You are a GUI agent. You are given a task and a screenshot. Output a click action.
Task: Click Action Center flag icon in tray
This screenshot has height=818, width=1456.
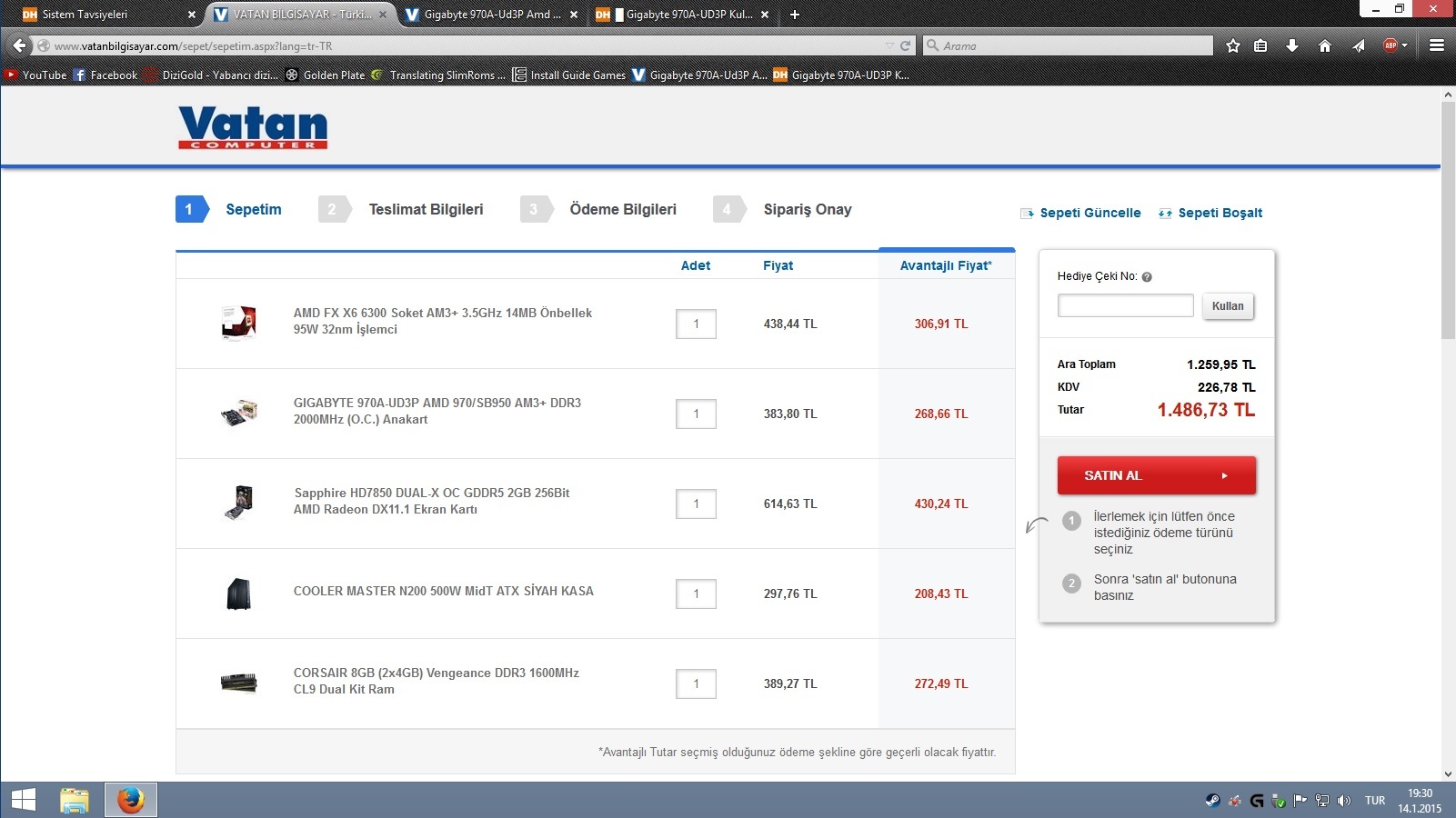(1300, 801)
